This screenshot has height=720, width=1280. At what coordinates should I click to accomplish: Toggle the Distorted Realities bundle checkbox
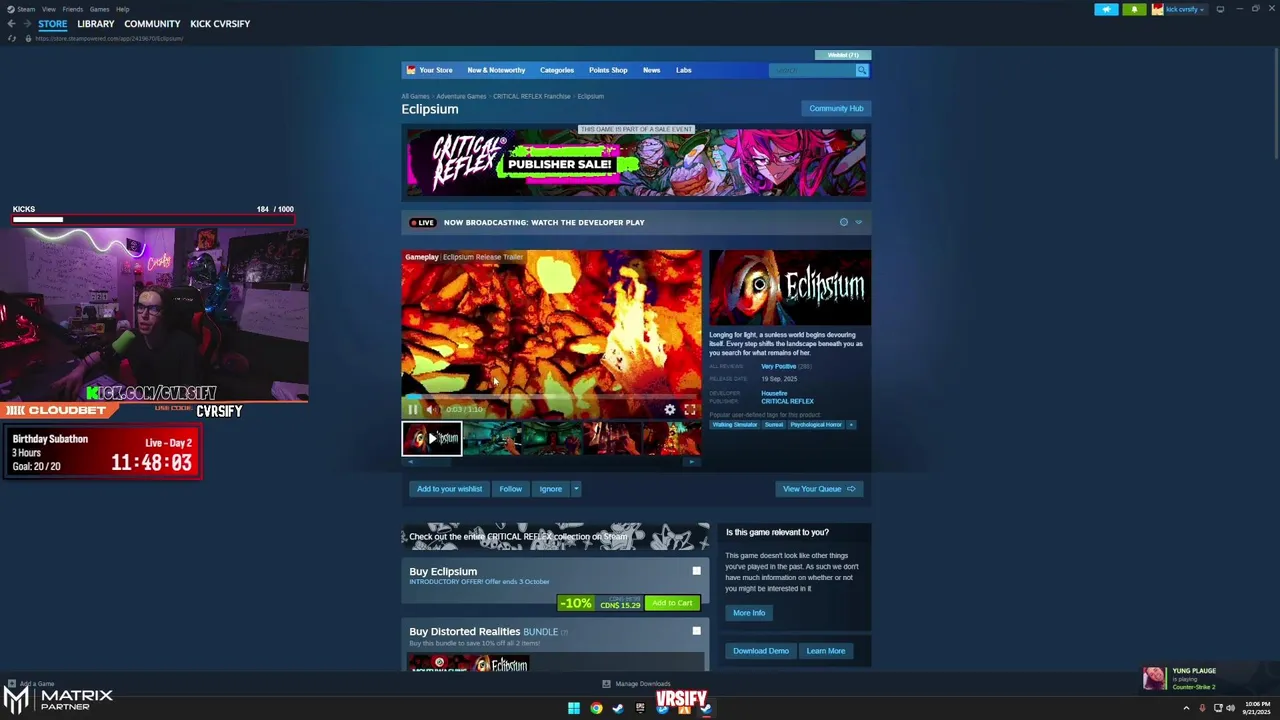tap(697, 631)
